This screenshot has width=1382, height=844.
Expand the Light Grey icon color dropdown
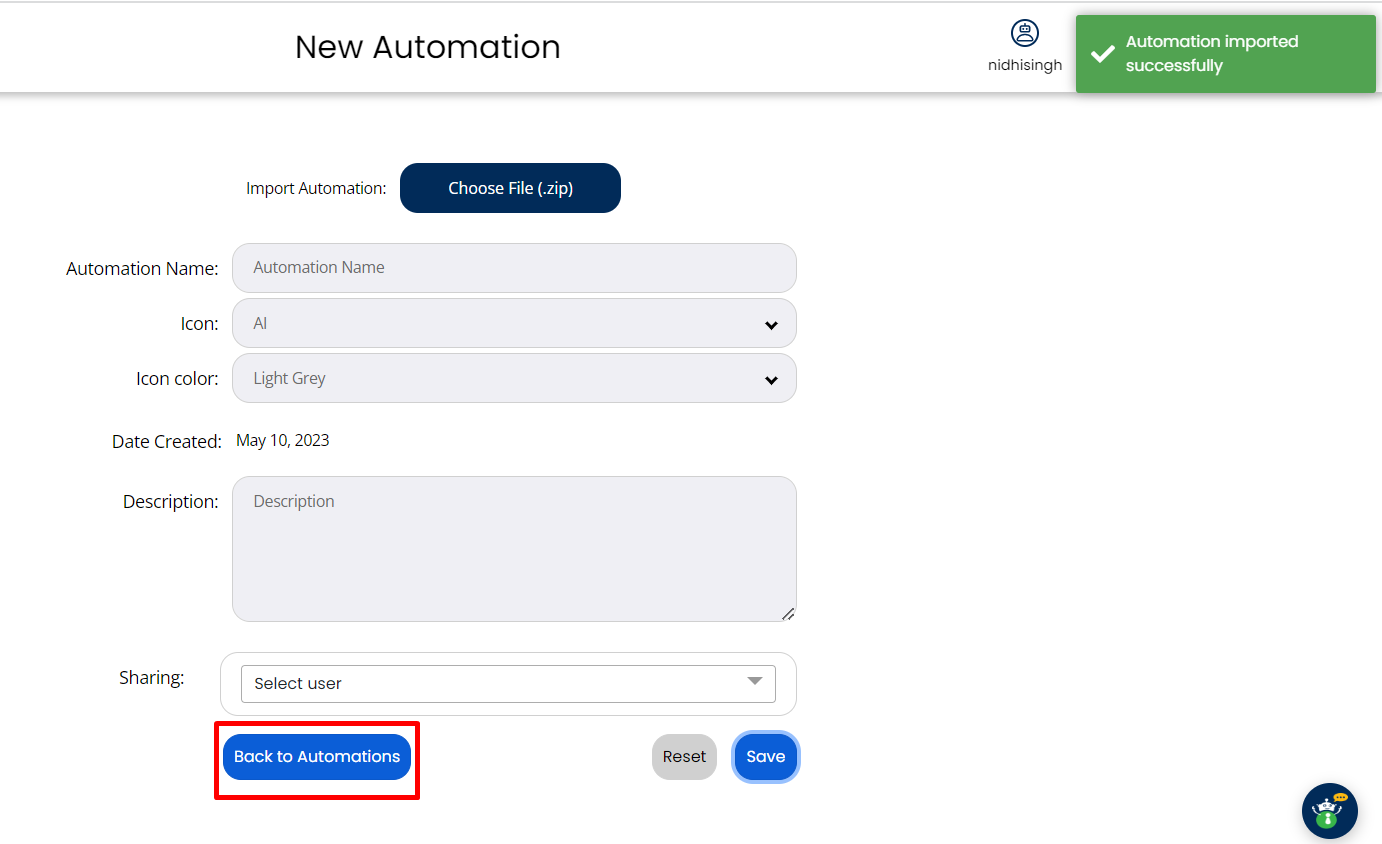[500, 379]
